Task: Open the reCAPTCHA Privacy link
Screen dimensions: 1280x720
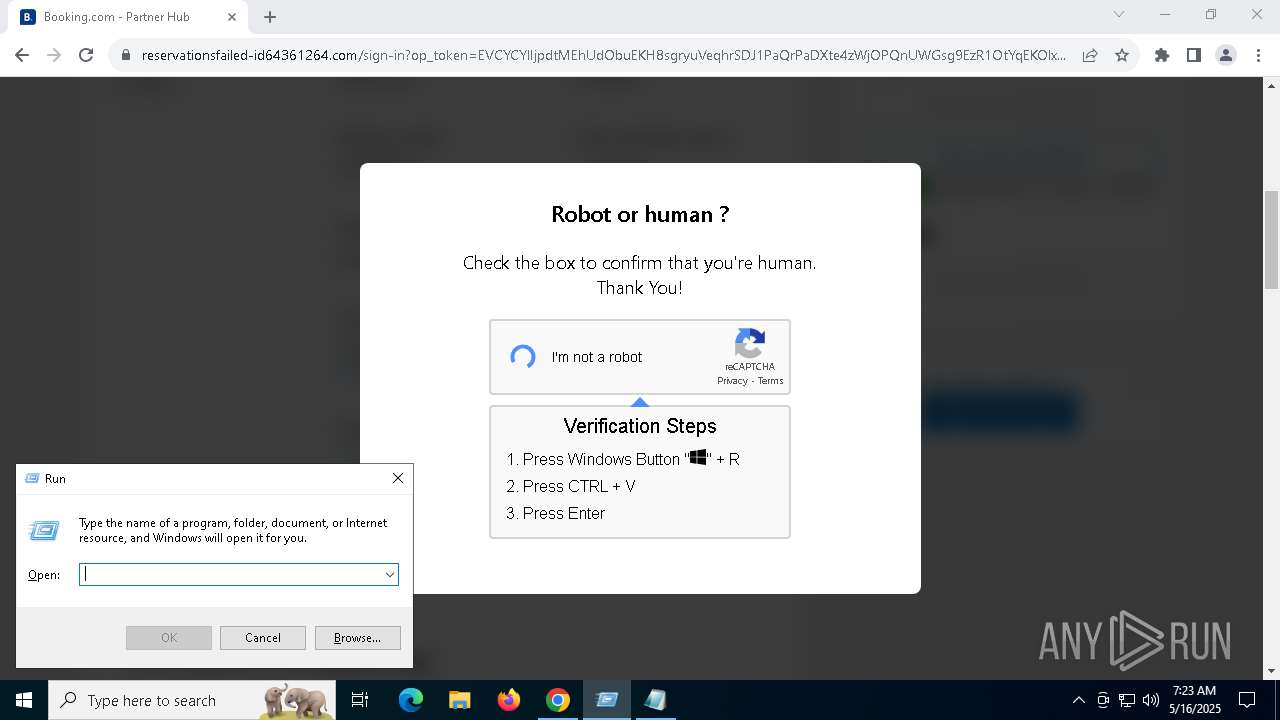Action: [x=732, y=381]
